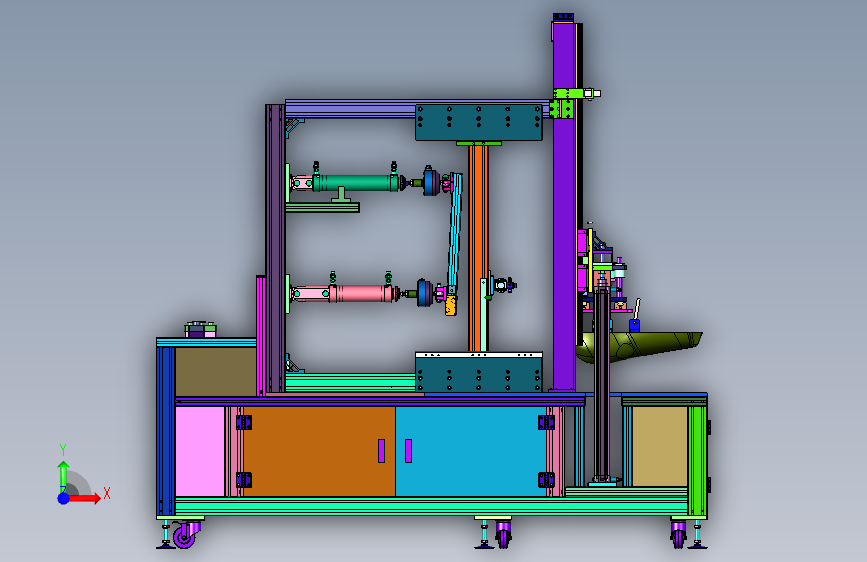
Task: Select the lower dark teal mounting plate
Action: coord(478,374)
